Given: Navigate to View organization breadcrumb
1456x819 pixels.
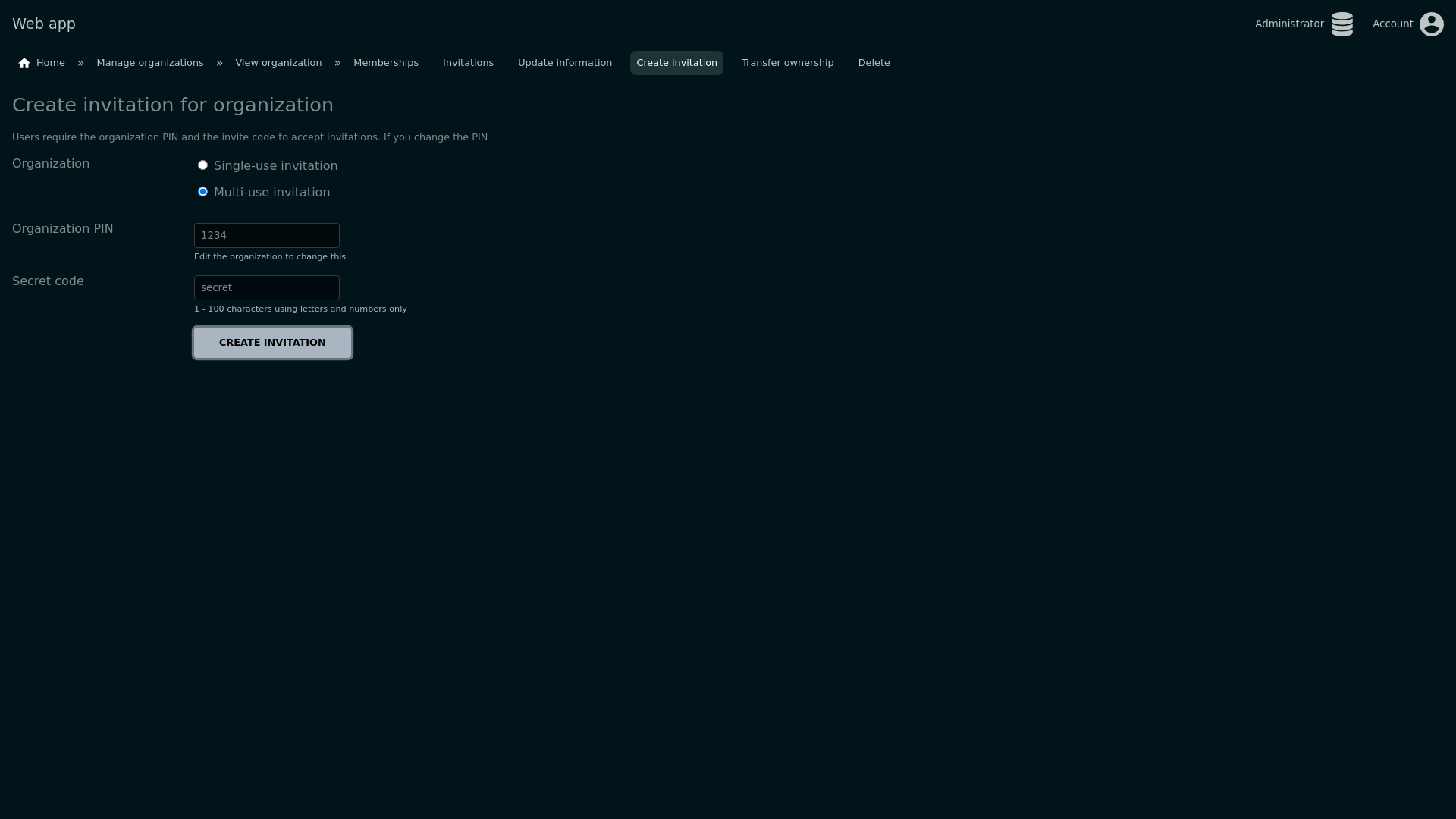Looking at the screenshot, I should coord(278,63).
